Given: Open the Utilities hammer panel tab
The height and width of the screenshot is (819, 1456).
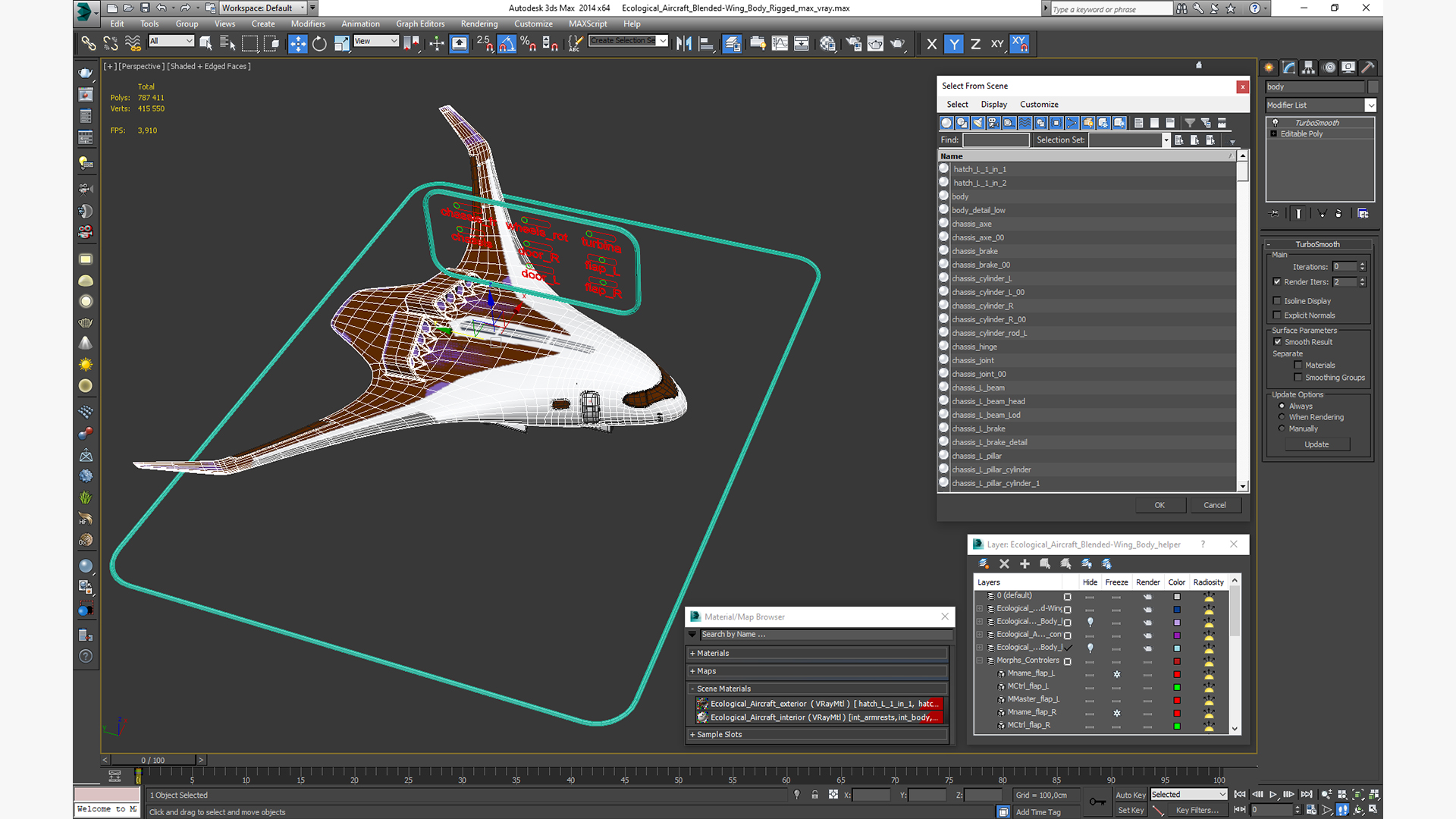Looking at the screenshot, I should (x=1367, y=67).
